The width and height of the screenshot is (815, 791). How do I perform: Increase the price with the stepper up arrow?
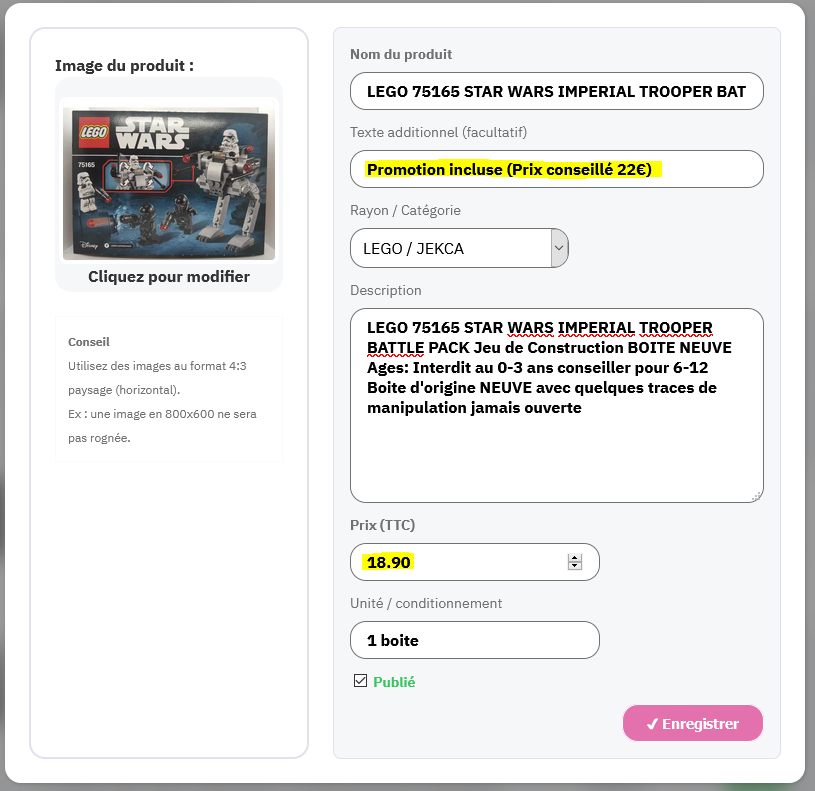coord(574,558)
